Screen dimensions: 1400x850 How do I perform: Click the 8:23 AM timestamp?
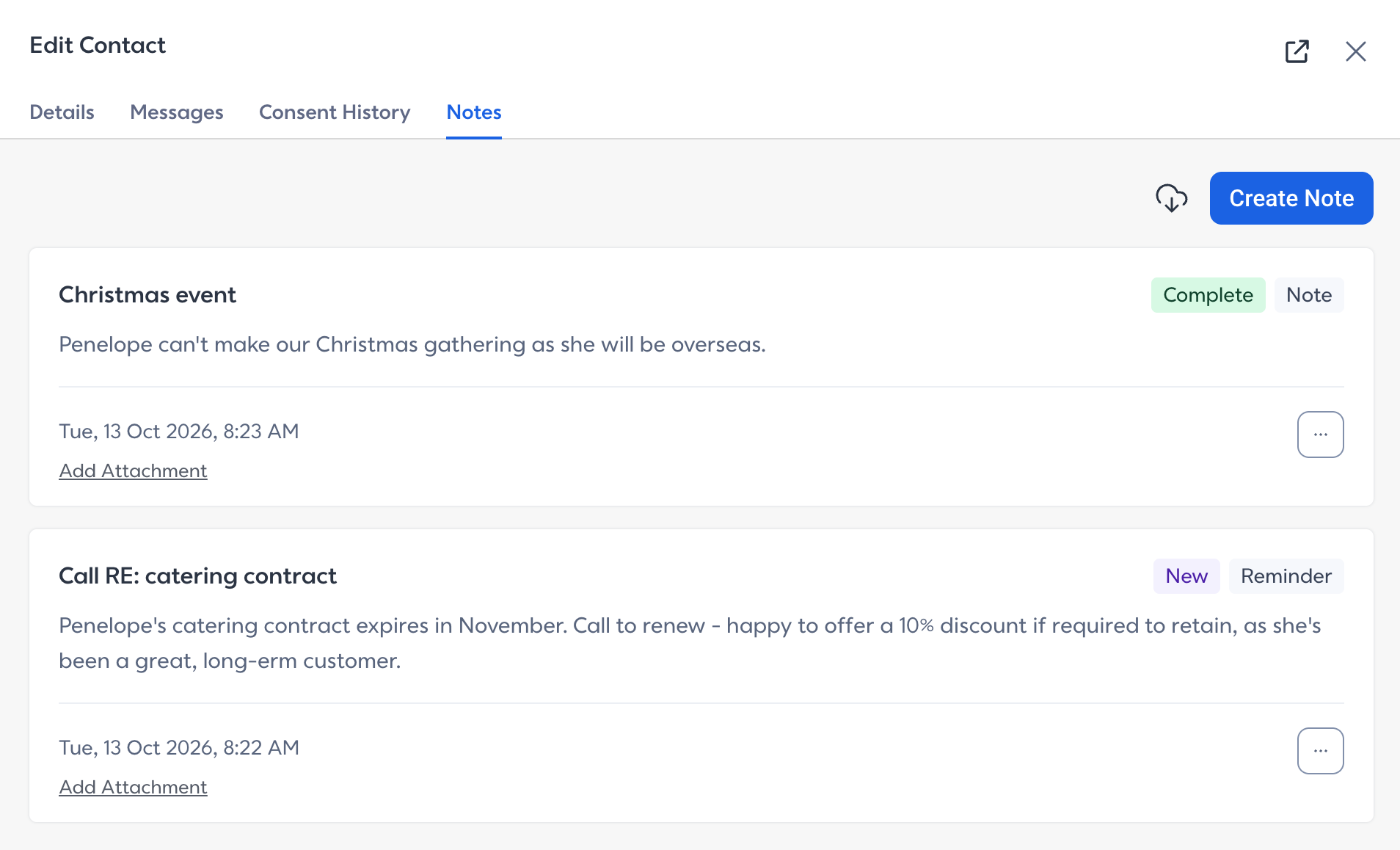point(179,431)
